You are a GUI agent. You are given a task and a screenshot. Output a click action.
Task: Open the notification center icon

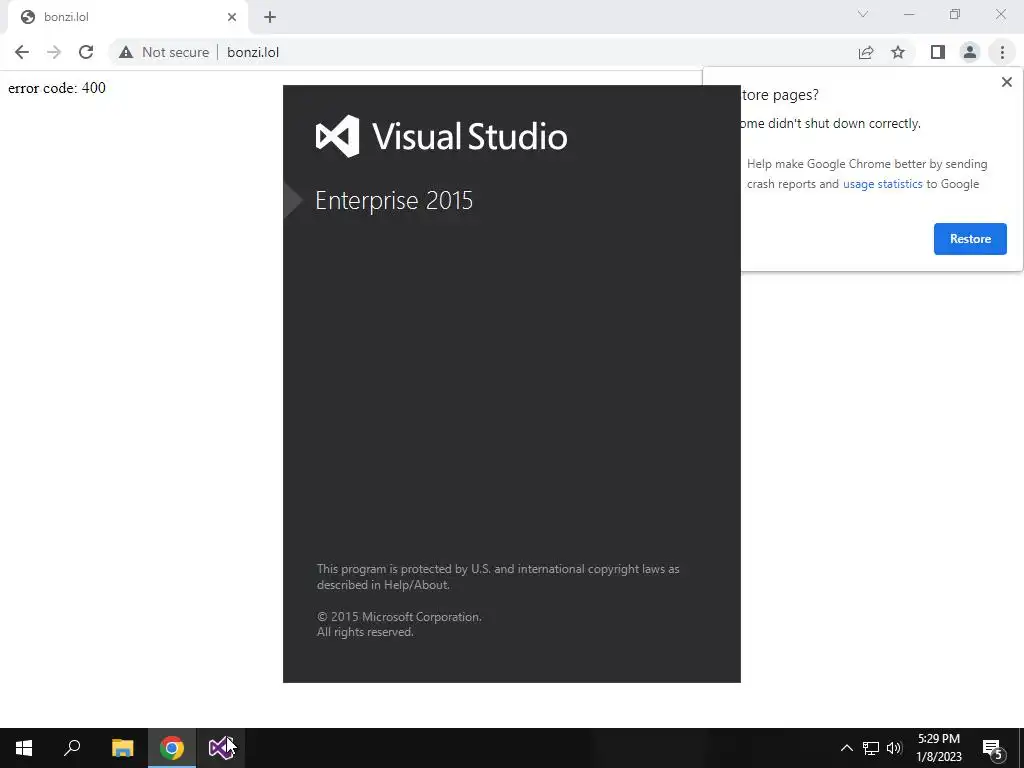pos(993,748)
